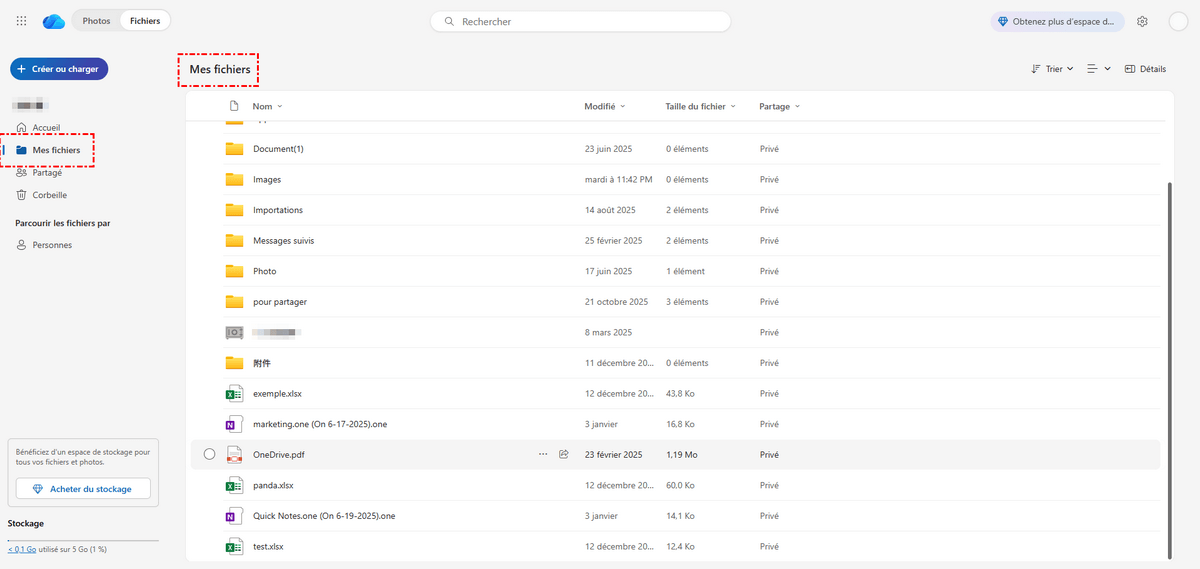The image size is (1200, 569).
Task: Click the Créer ou charger button
Action: (x=59, y=69)
